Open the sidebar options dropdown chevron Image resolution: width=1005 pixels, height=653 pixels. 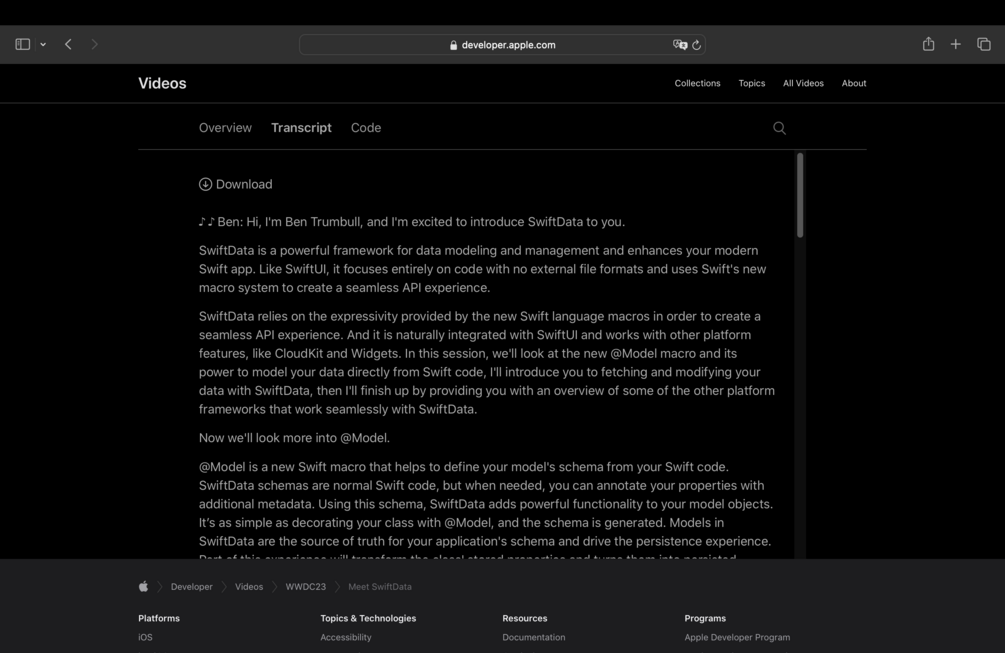pos(43,45)
